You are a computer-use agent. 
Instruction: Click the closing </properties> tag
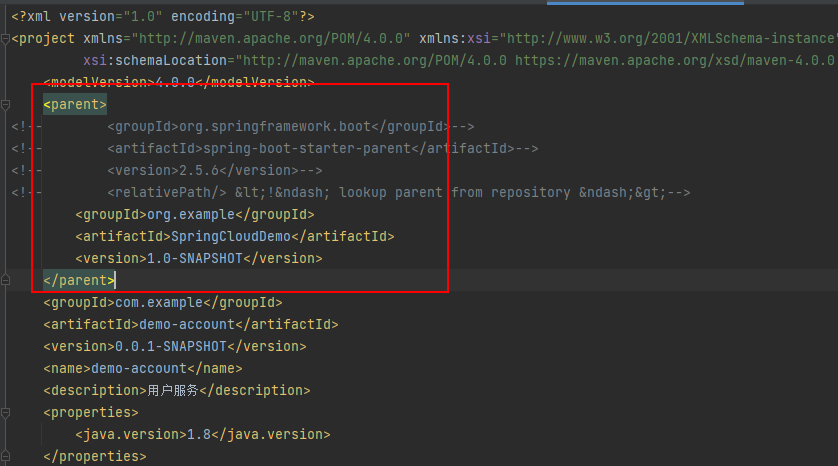coord(95,456)
